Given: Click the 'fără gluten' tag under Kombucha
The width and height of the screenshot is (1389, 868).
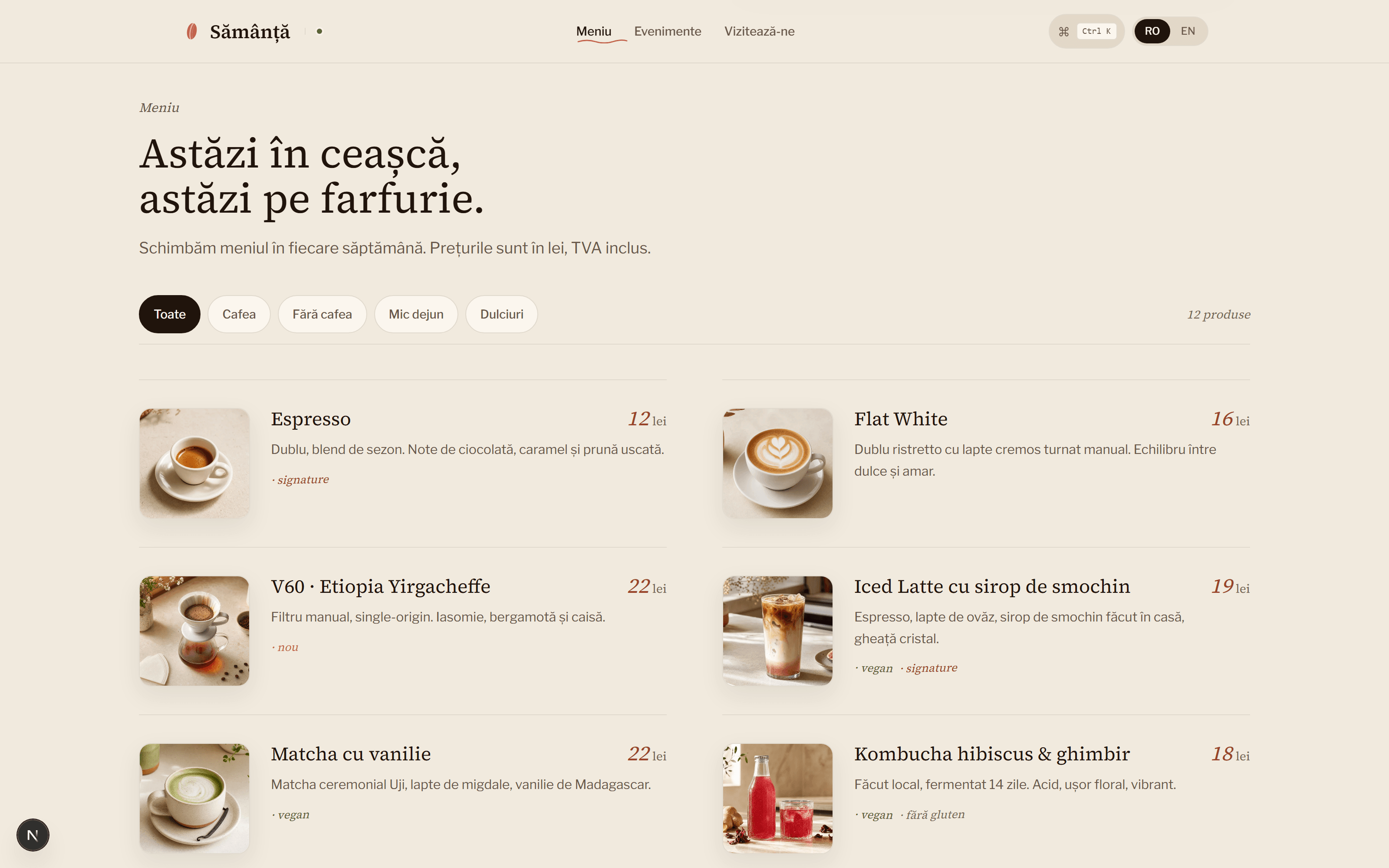Looking at the screenshot, I should (x=933, y=815).
